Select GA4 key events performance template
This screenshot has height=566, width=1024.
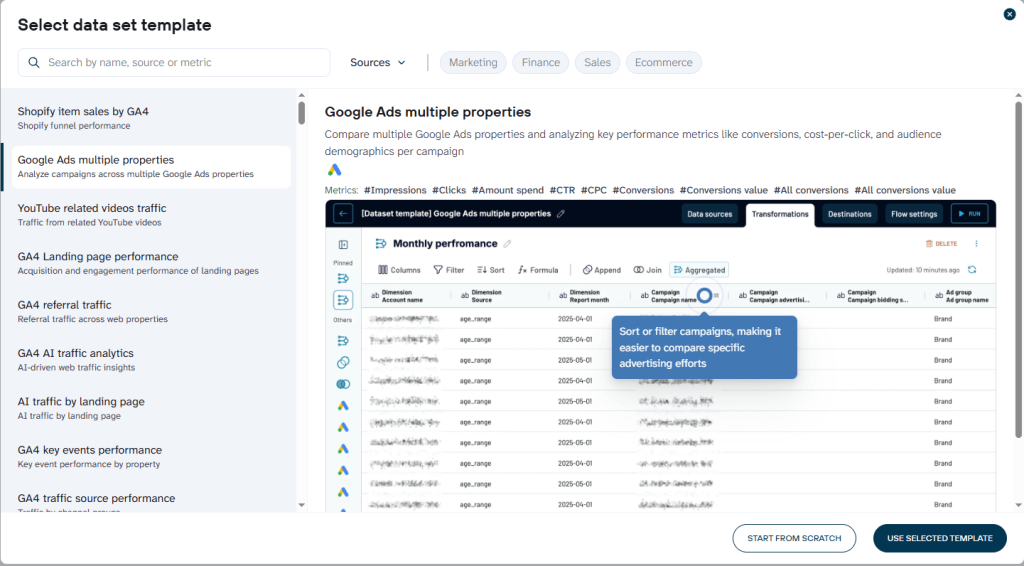point(151,456)
